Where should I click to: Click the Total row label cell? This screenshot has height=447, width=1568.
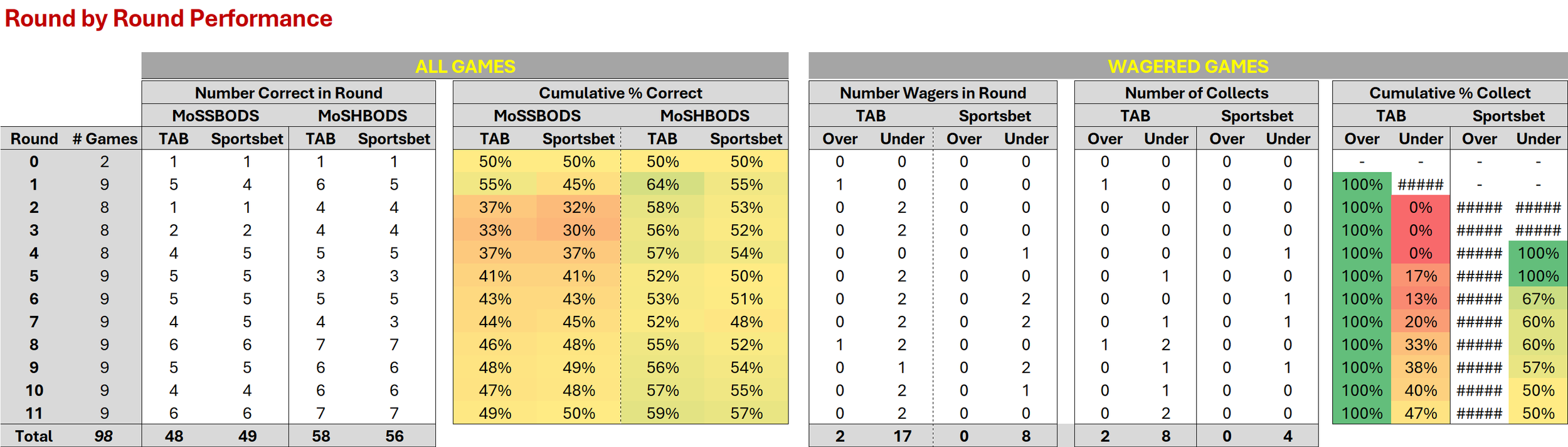tap(34, 436)
